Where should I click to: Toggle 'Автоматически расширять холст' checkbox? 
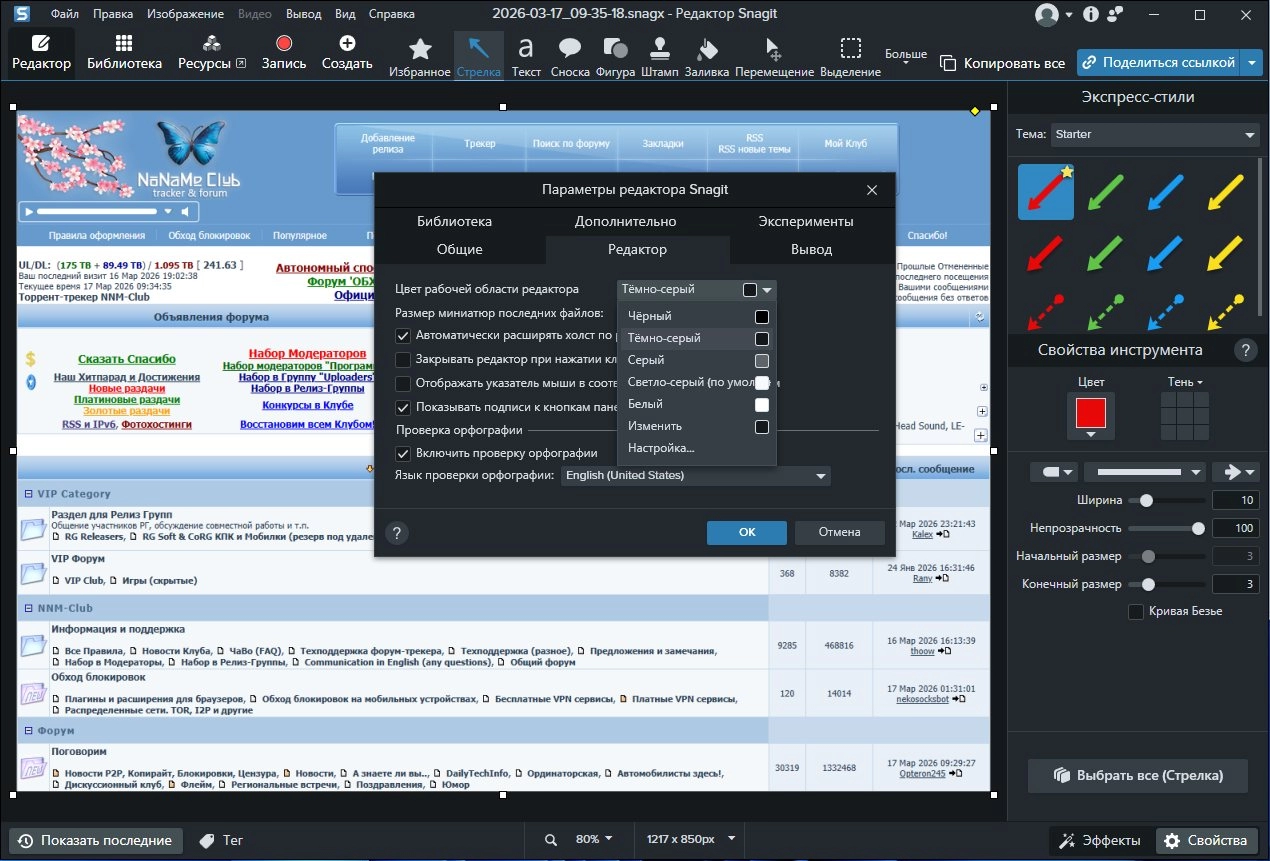click(403, 336)
